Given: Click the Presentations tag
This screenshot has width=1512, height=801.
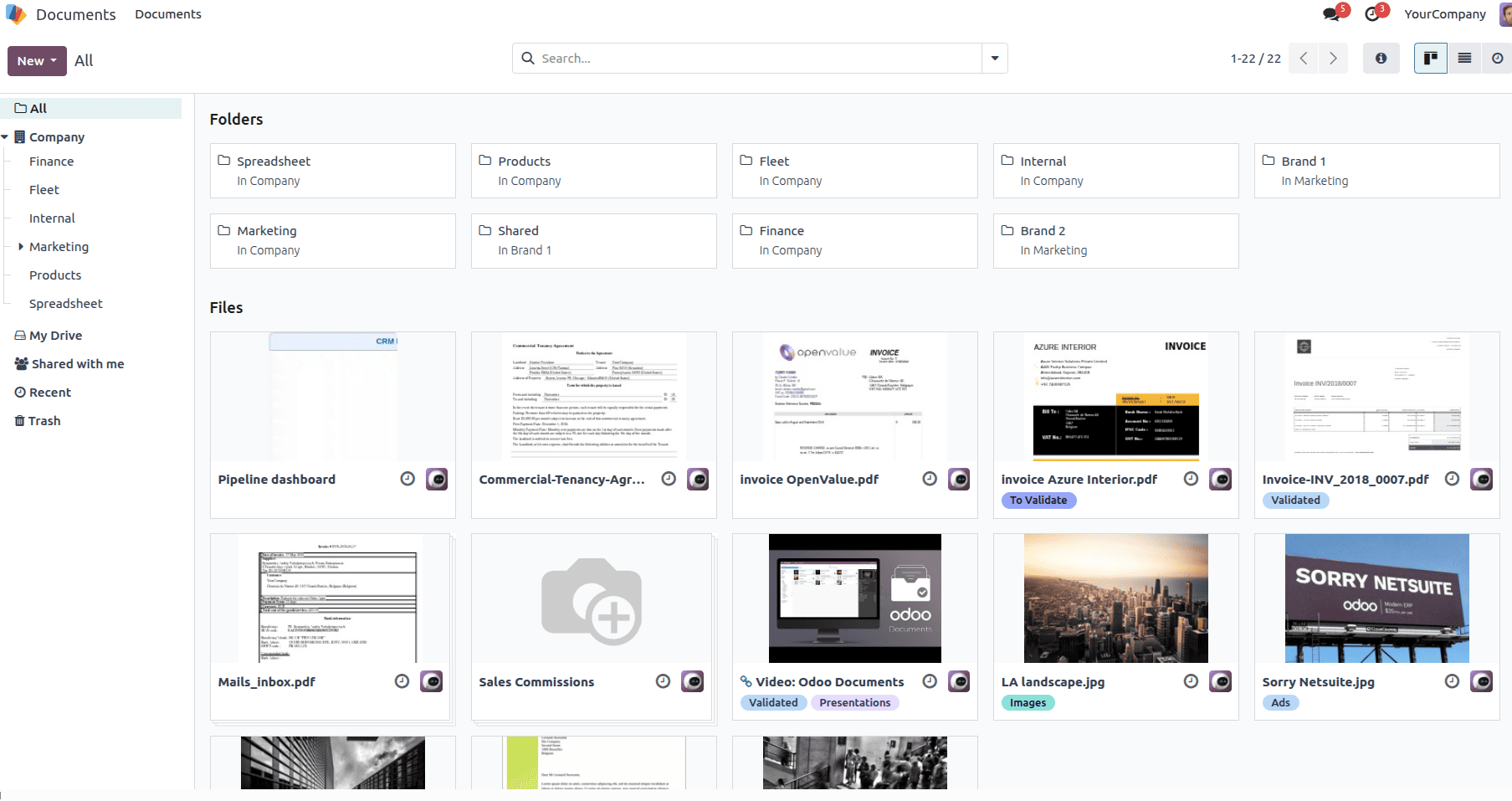Looking at the screenshot, I should click(x=855, y=703).
